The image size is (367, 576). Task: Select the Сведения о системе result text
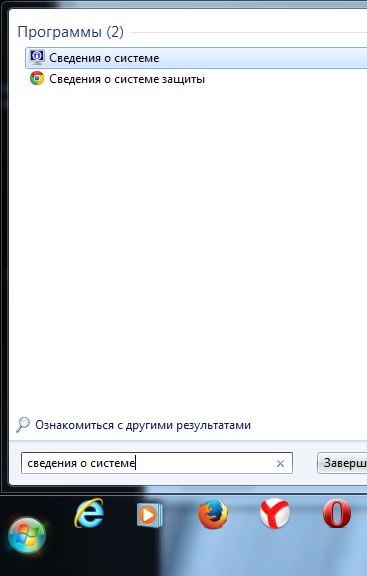pyautogui.click(x=104, y=58)
